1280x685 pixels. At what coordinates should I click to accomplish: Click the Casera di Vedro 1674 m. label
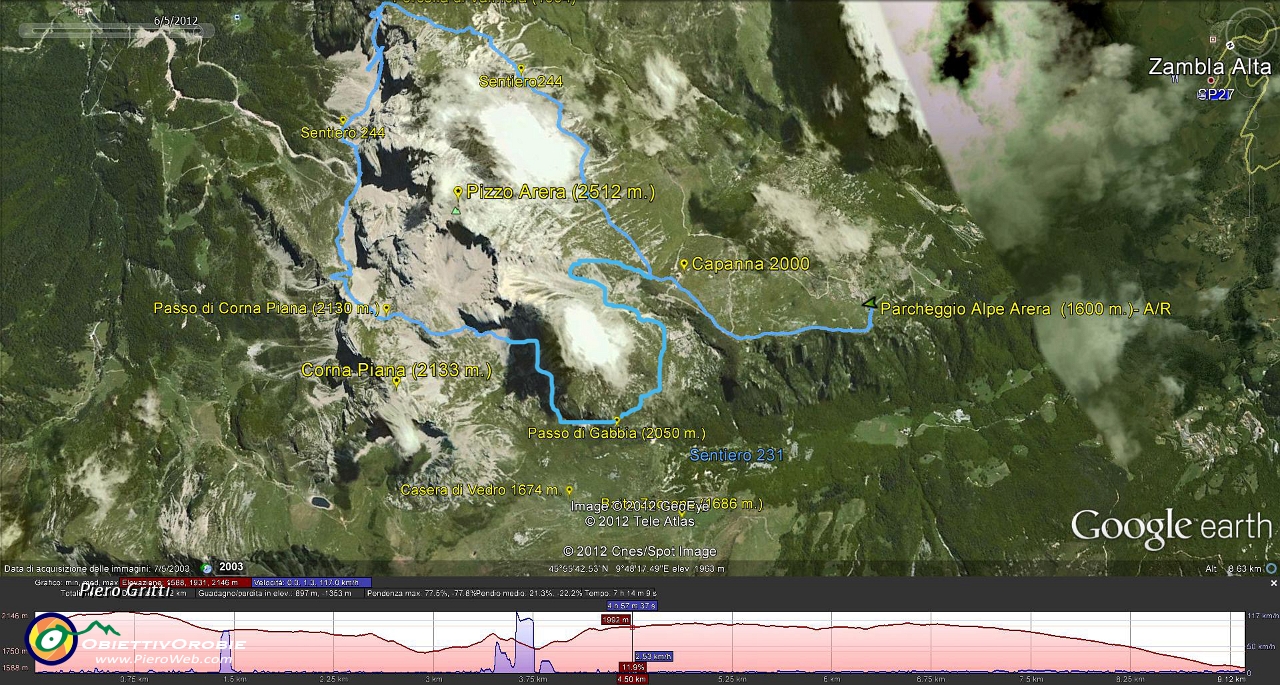[479, 490]
